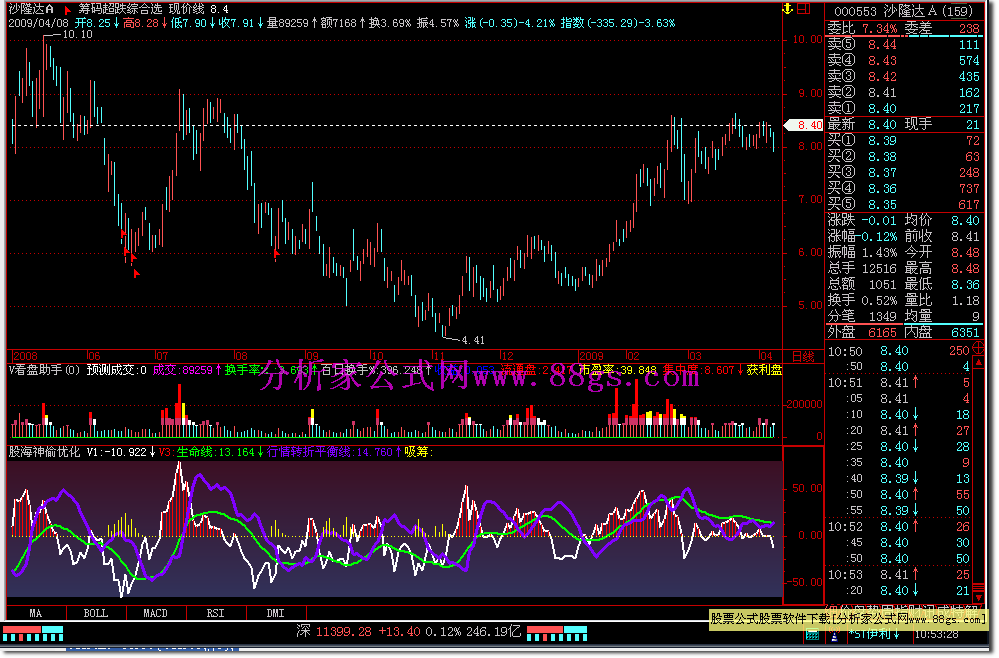
Task: Click the market breadth bar after 246.19亿
Action: click(x=557, y=633)
